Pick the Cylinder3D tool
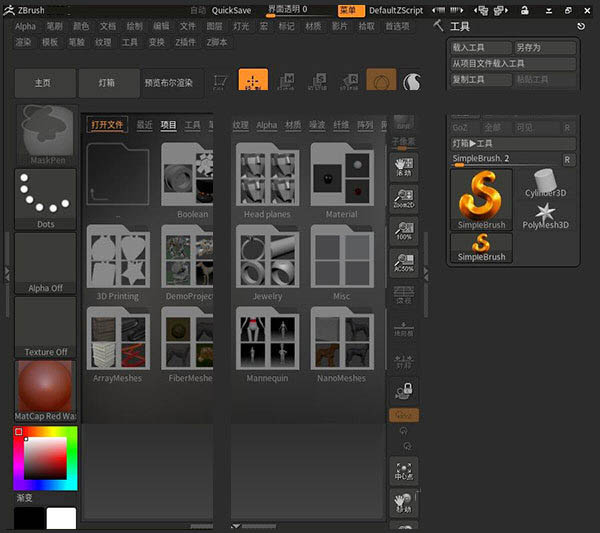This screenshot has height=533, width=600. pyautogui.click(x=546, y=181)
